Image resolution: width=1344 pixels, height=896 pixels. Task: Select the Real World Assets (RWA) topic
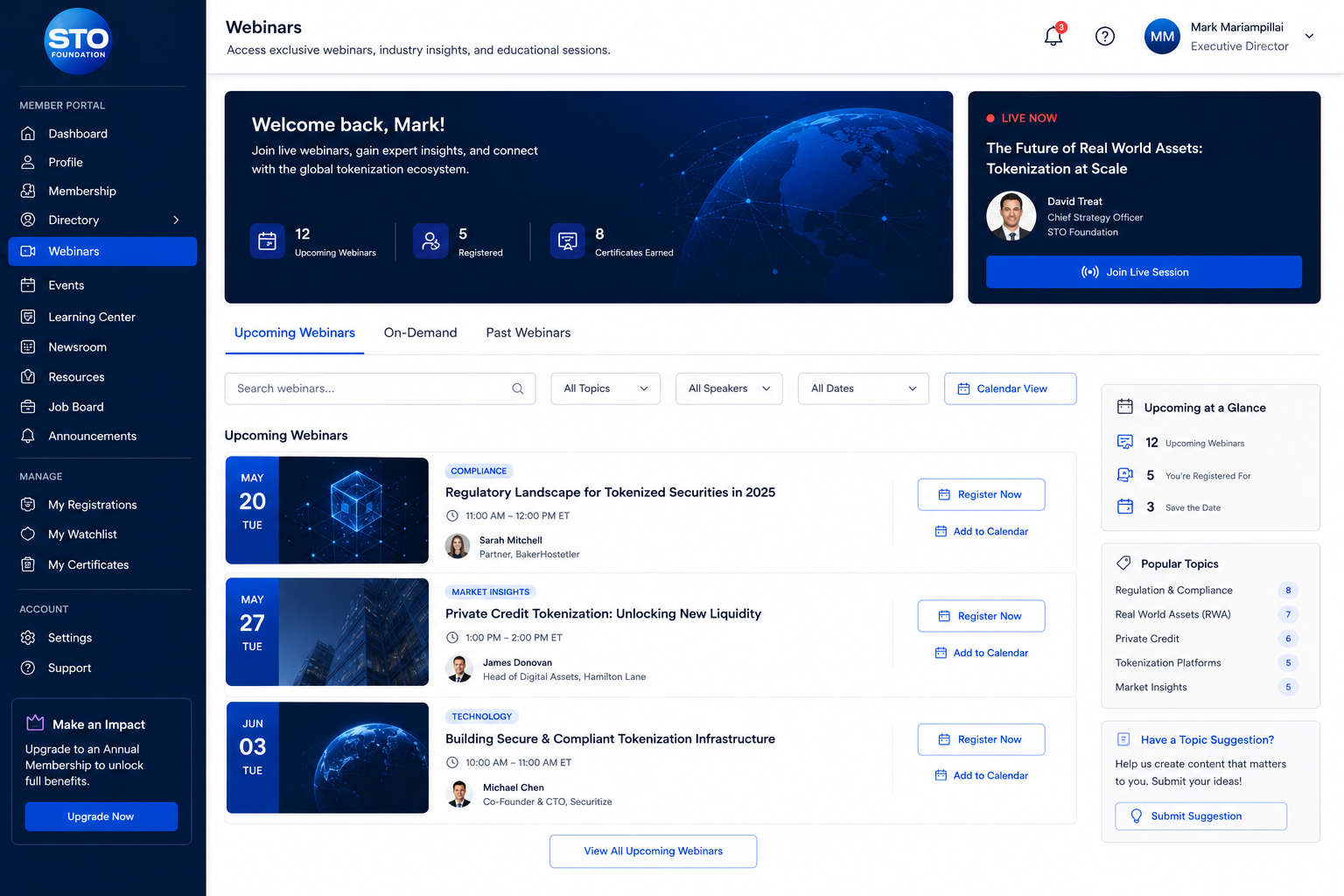tap(1173, 614)
